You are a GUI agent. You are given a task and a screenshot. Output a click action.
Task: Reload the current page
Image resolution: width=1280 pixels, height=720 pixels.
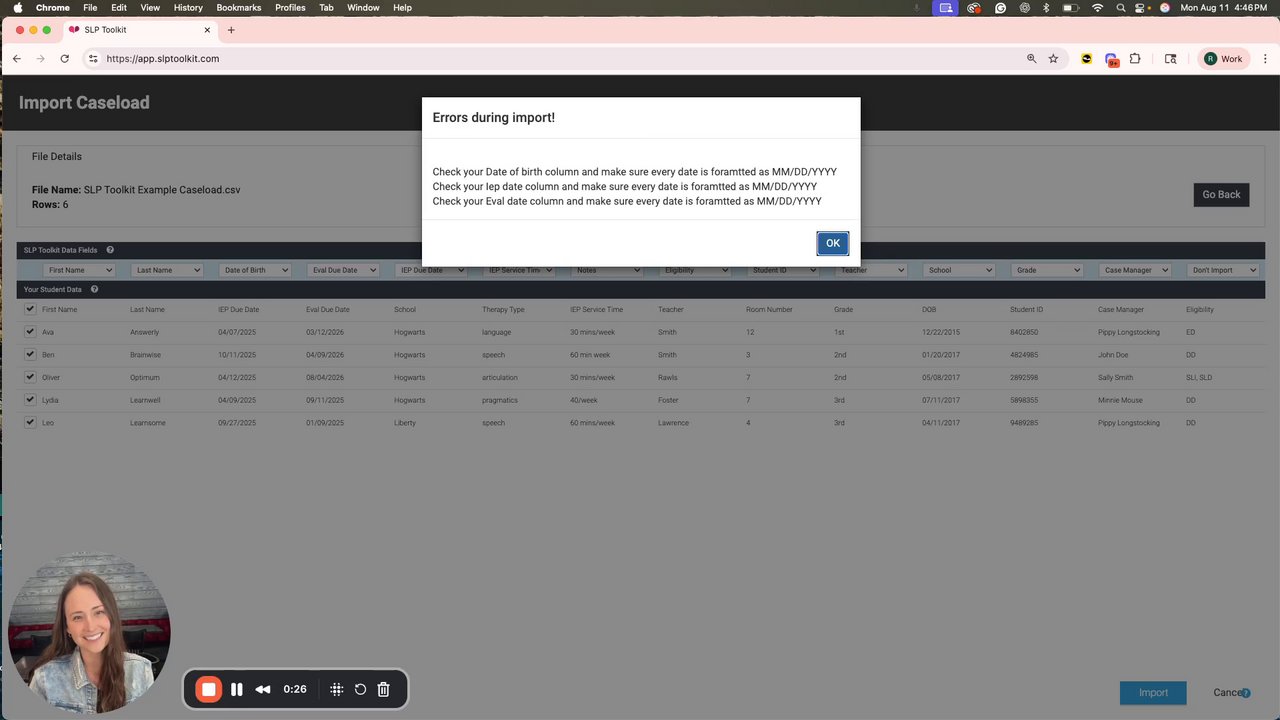pyautogui.click(x=65, y=59)
